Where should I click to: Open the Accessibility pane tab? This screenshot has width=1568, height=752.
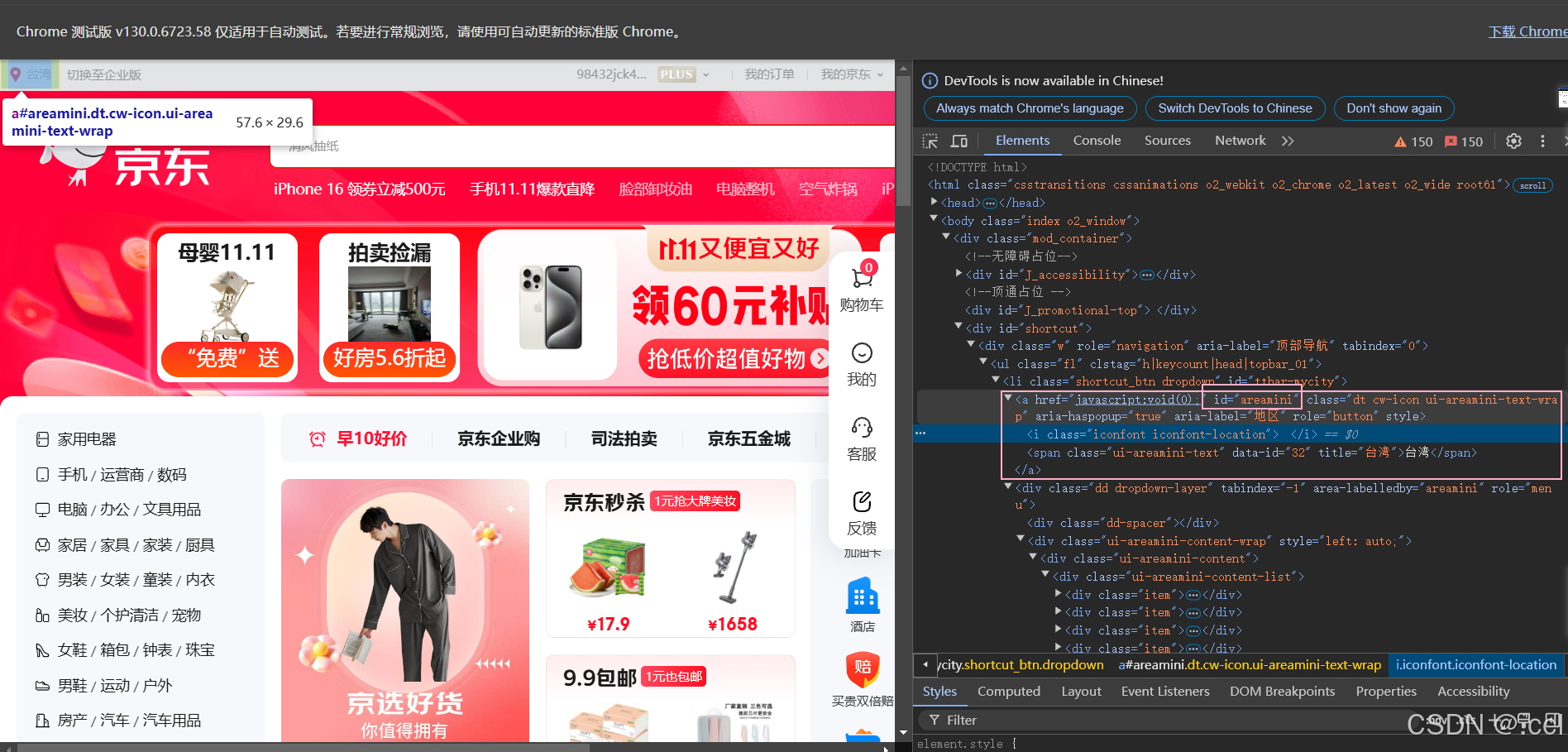[1473, 692]
